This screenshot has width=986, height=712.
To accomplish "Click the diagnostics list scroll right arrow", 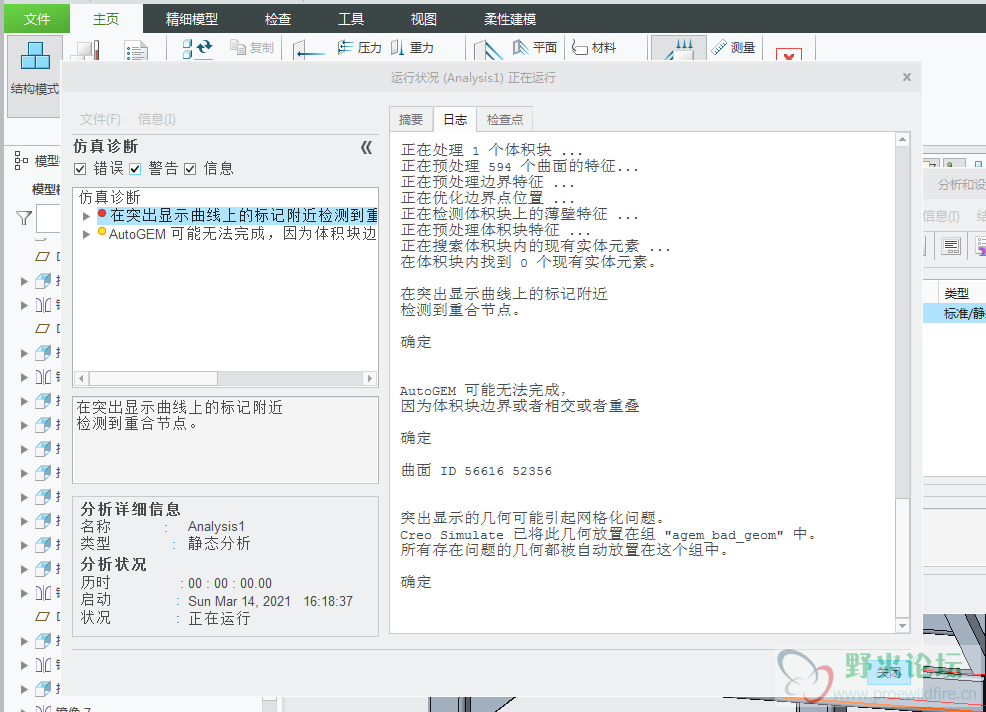I will [370, 378].
